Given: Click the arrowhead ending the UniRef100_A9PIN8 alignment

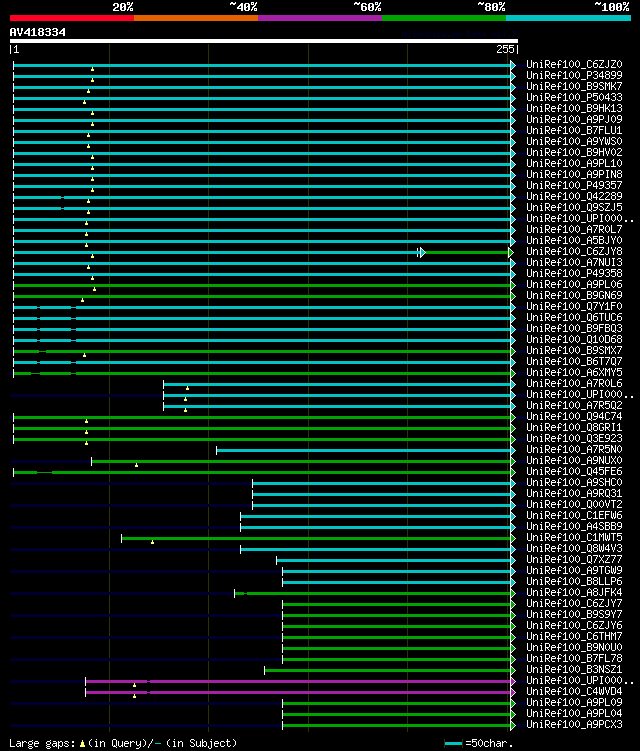Looking at the screenshot, I should tap(513, 175).
